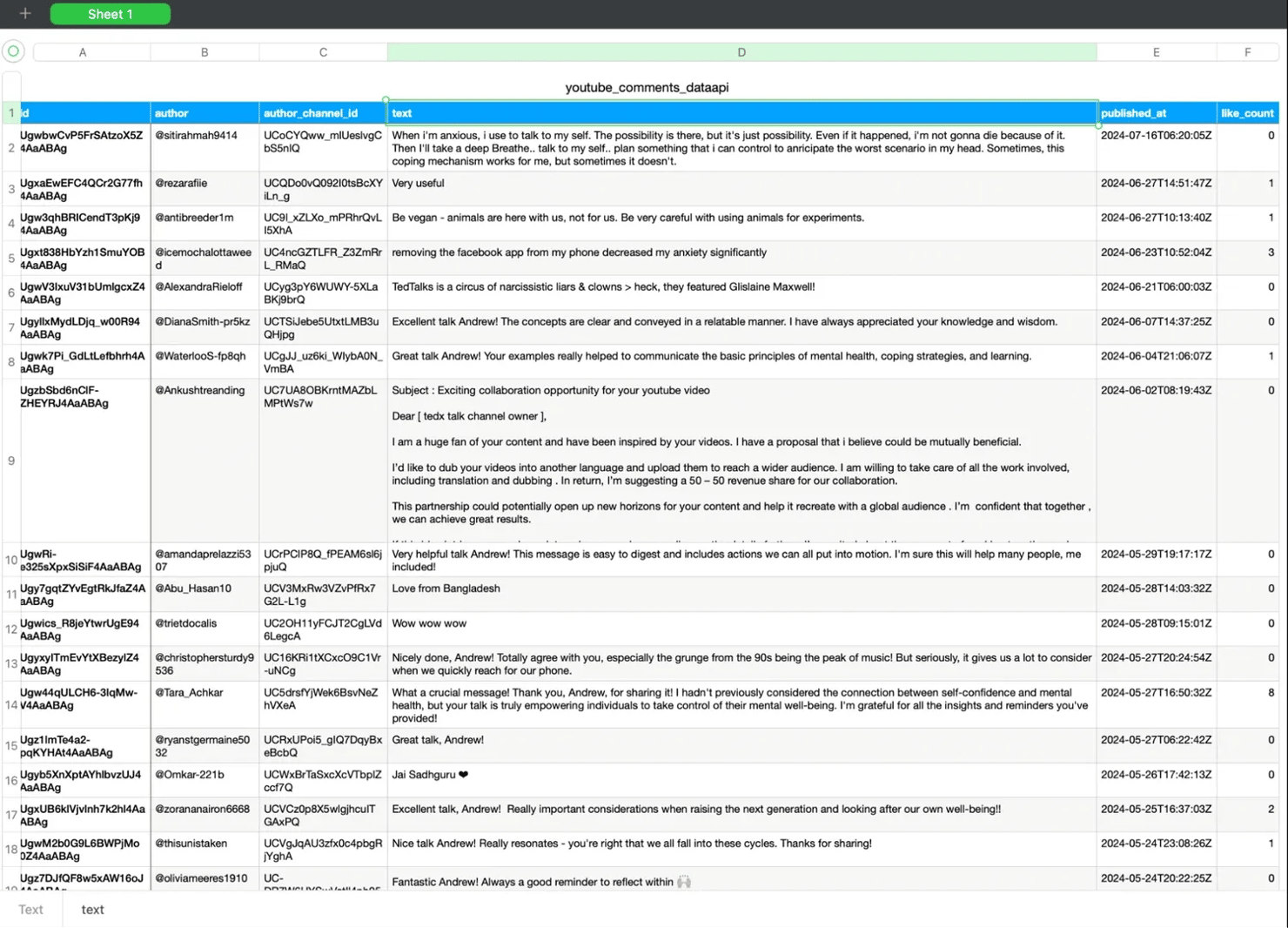The image size is (1288, 928).
Task: Click the 'Nice talk Andrew! Really resonates' comment cell
Action: [741, 850]
